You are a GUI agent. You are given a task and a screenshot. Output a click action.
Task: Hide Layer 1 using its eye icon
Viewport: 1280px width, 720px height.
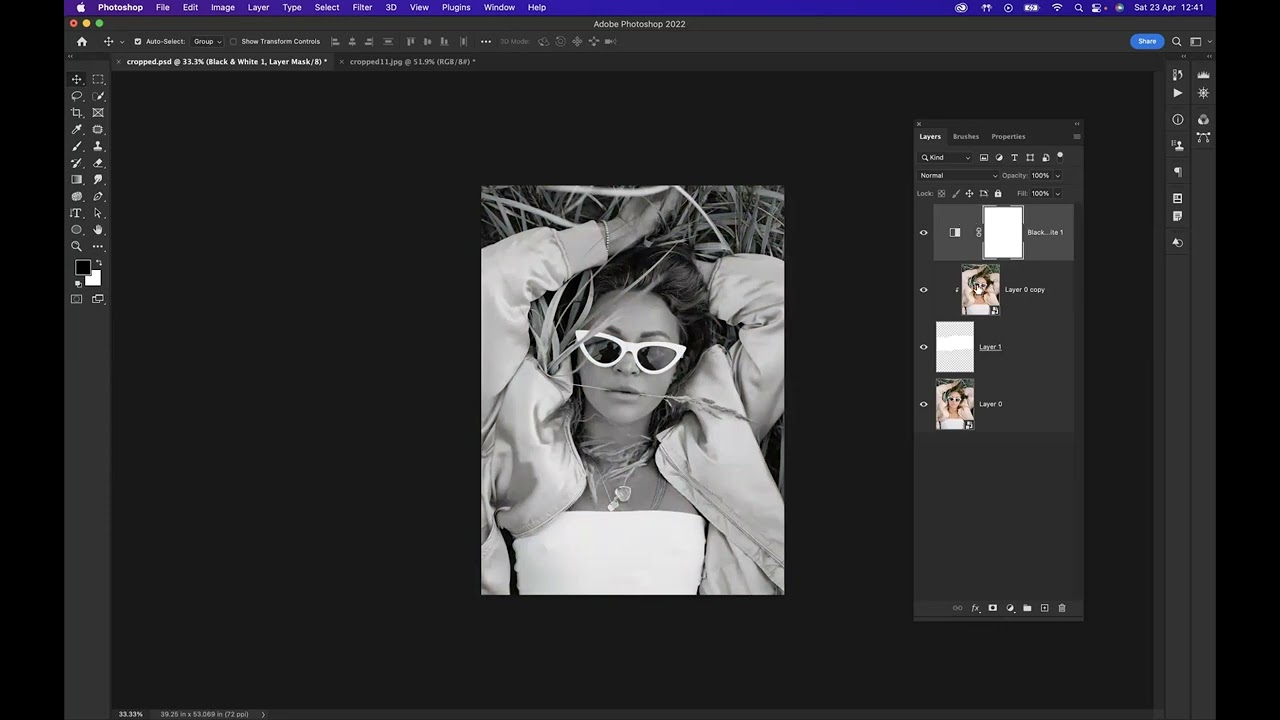923,347
